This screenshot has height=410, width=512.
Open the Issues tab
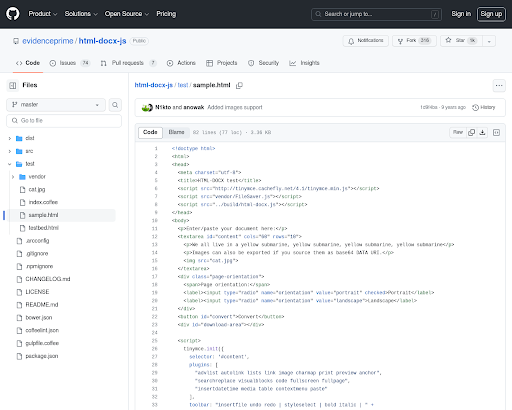coord(70,63)
